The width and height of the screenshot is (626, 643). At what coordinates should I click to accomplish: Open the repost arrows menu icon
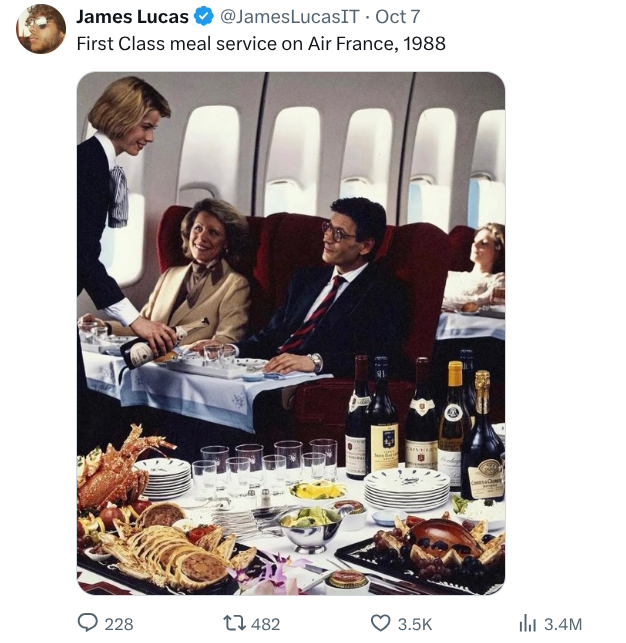[234, 623]
